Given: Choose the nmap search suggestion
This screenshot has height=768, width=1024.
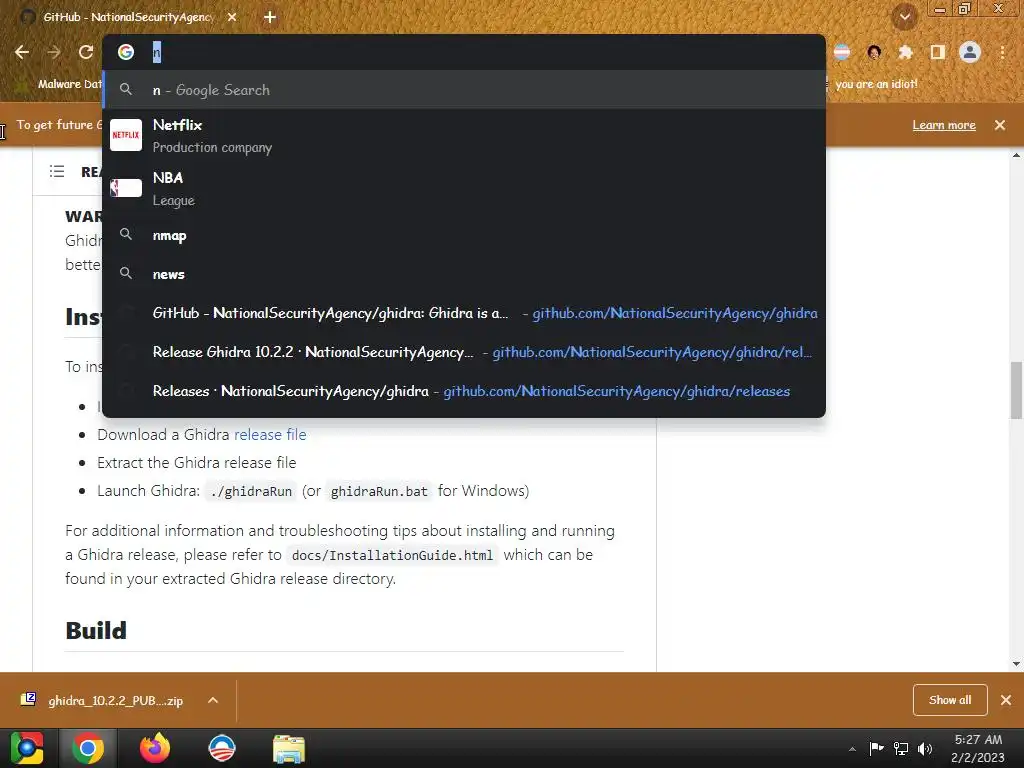Looking at the screenshot, I should coord(464,235).
